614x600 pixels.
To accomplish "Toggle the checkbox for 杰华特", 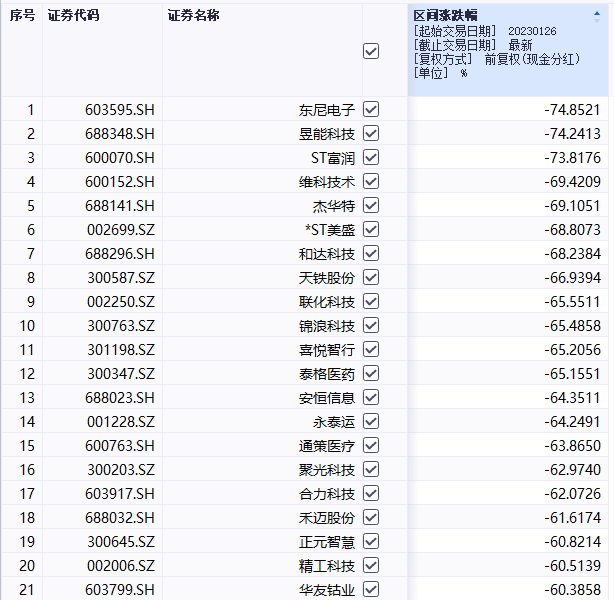I will [371, 205].
